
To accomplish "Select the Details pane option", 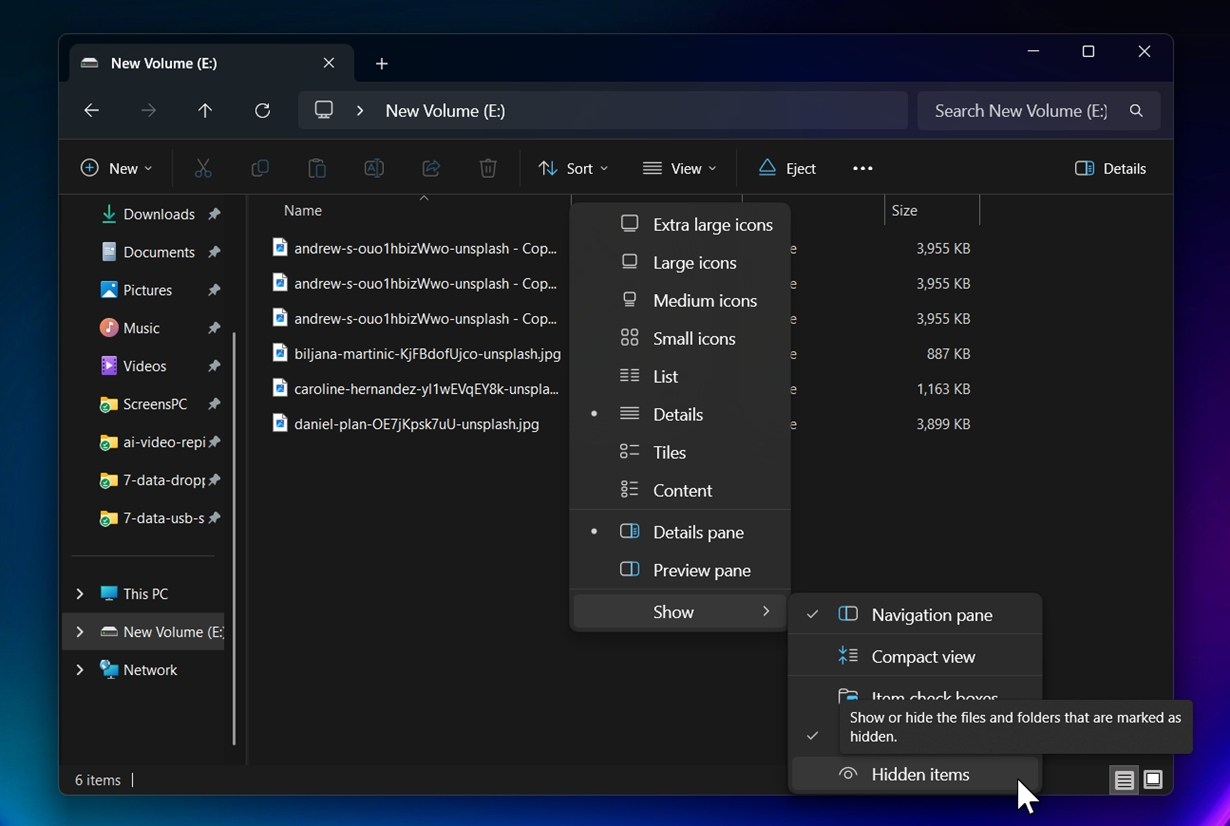I will [x=697, y=532].
